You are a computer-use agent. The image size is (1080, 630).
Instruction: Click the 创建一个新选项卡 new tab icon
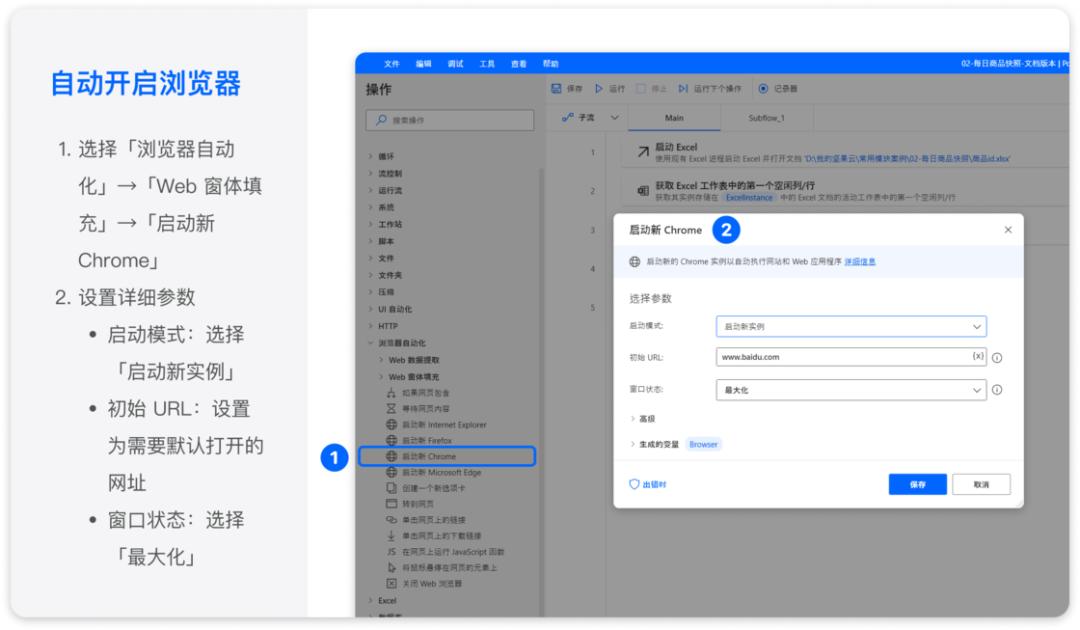click(x=391, y=487)
